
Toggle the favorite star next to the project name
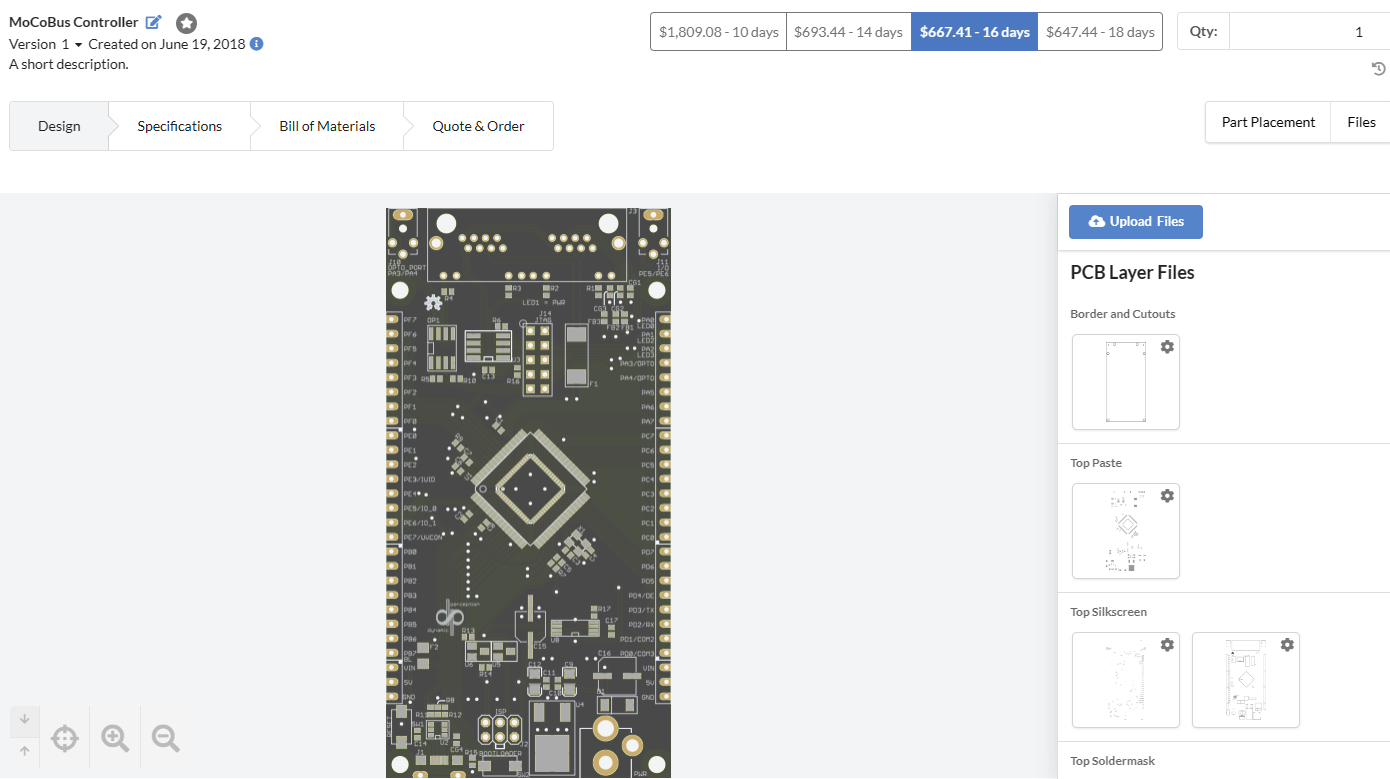pyautogui.click(x=186, y=22)
